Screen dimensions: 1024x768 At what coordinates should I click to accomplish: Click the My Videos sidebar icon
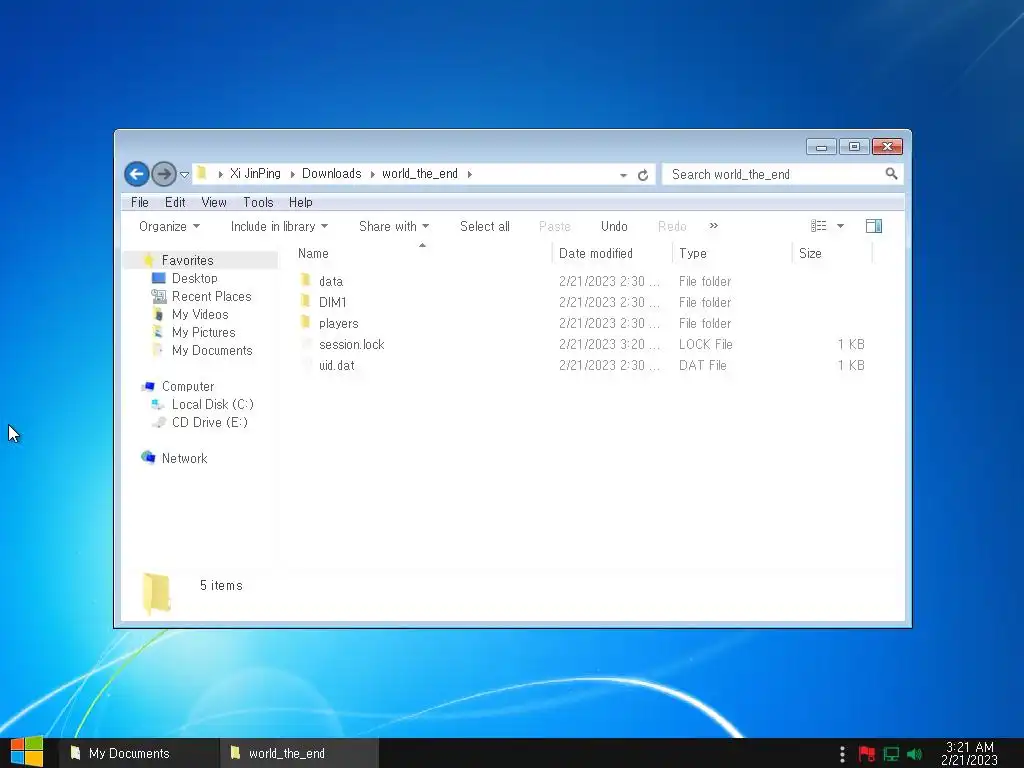click(158, 314)
